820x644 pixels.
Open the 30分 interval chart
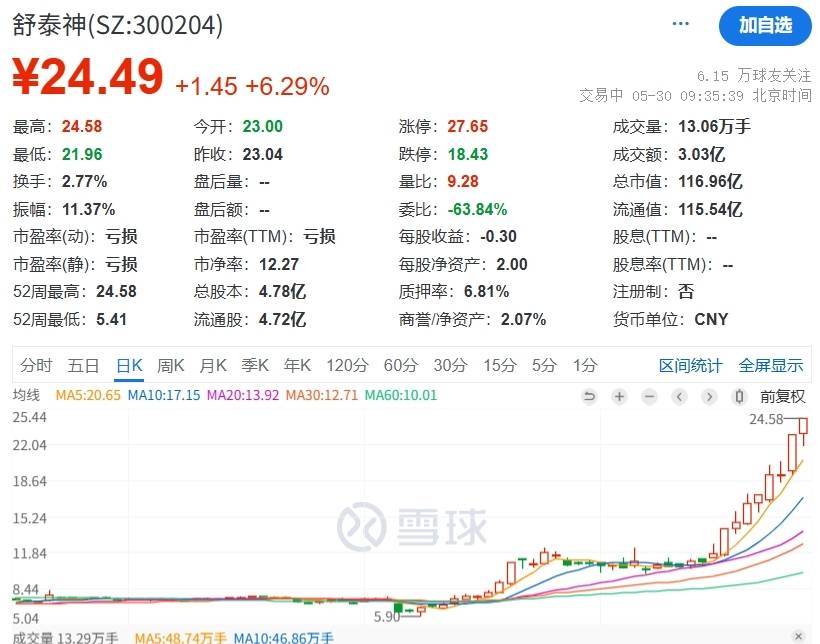pos(450,365)
